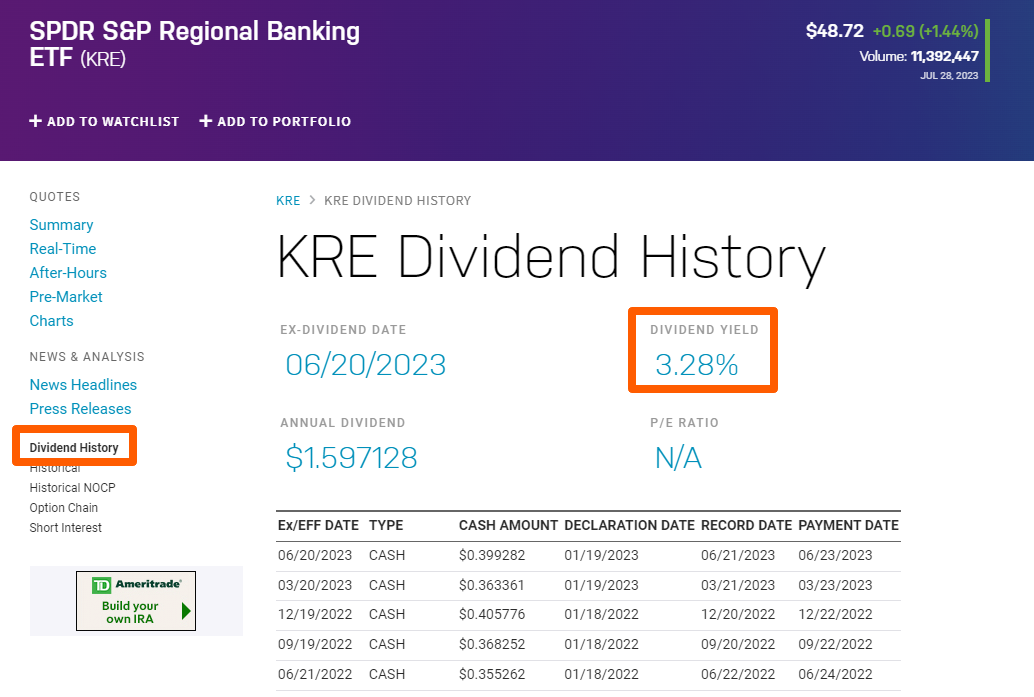Click the breadcrumb chevron separator after KRE
1034x697 pixels.
(x=313, y=200)
